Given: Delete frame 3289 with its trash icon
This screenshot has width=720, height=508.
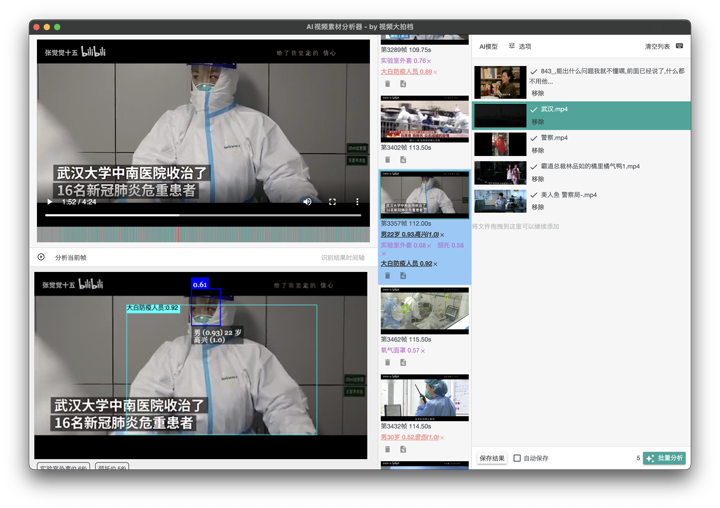Looking at the screenshot, I should (x=388, y=84).
